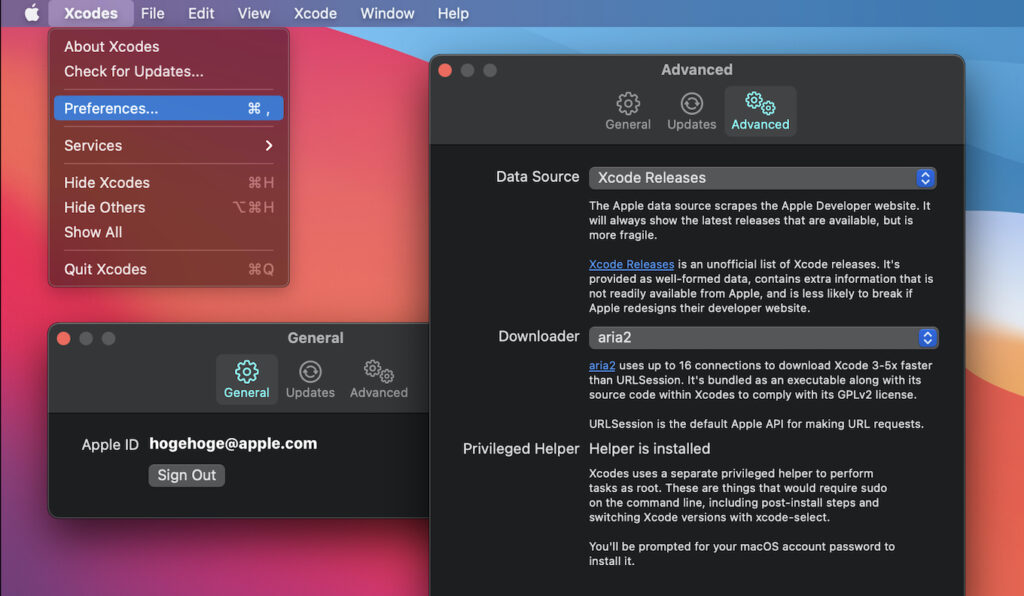Choose Quit Xcodes from the menu
Image resolution: width=1024 pixels, height=596 pixels.
click(x=106, y=269)
